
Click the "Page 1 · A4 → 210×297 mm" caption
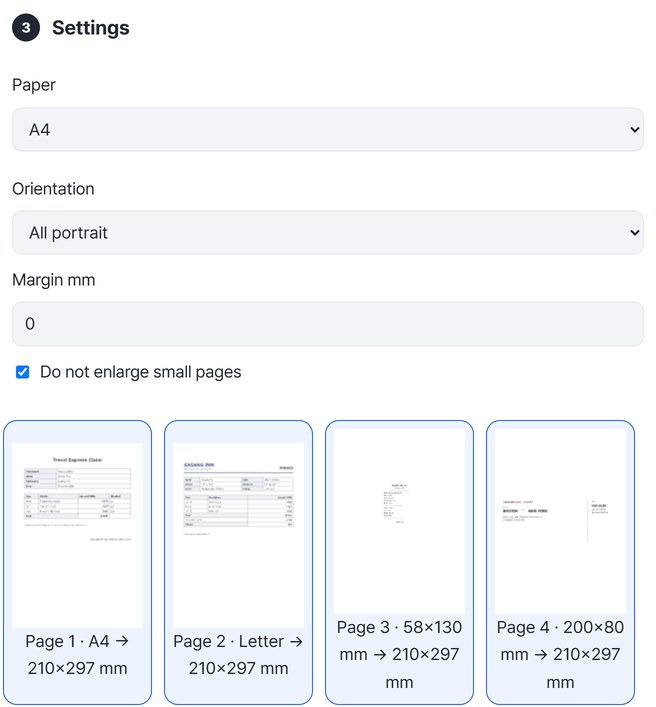click(x=78, y=655)
